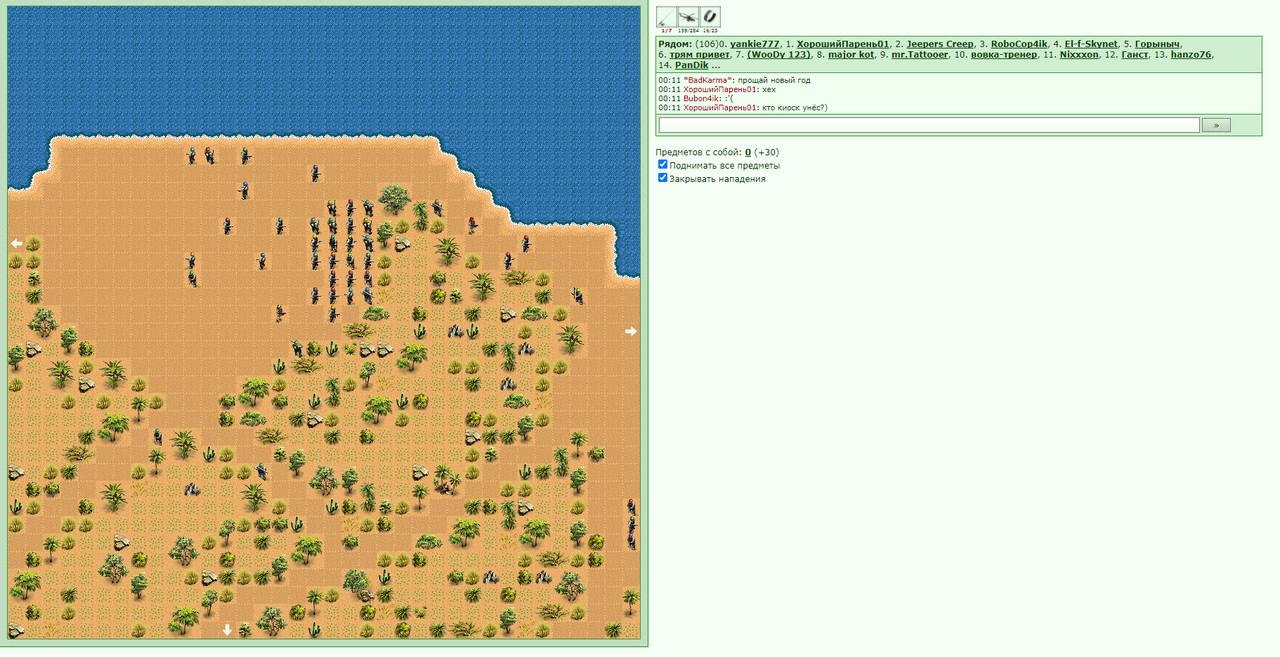Select the ring-shaped item icon showing 16/23
The image size is (1280, 657).
tap(710, 16)
